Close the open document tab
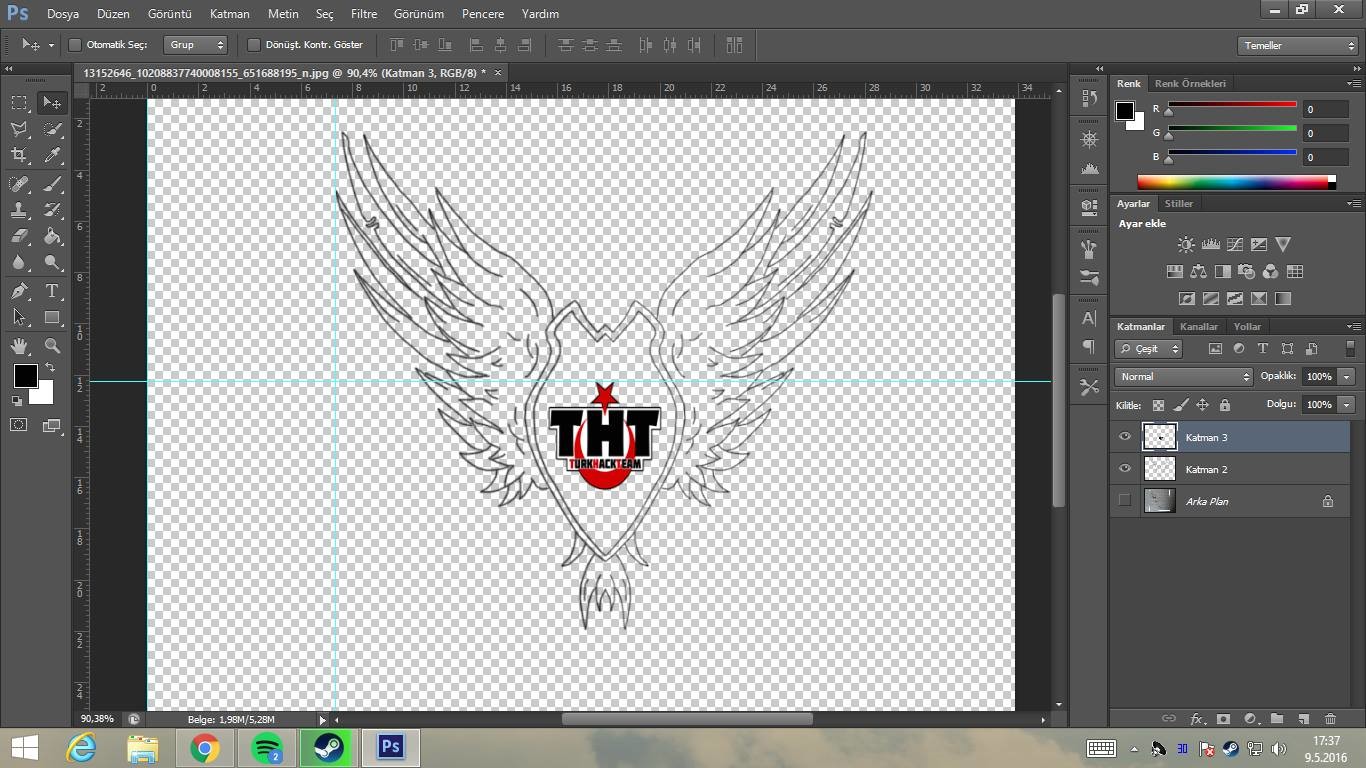The width and height of the screenshot is (1366, 768). pyautogui.click(x=497, y=72)
